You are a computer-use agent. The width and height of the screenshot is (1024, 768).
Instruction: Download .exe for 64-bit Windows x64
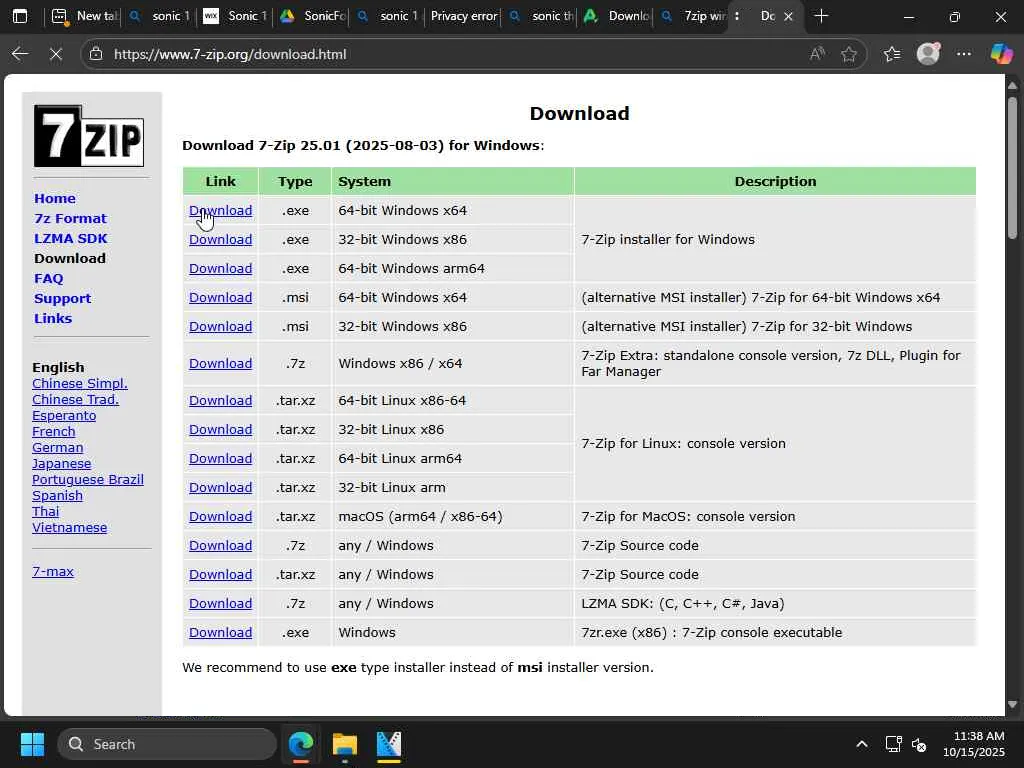click(221, 210)
